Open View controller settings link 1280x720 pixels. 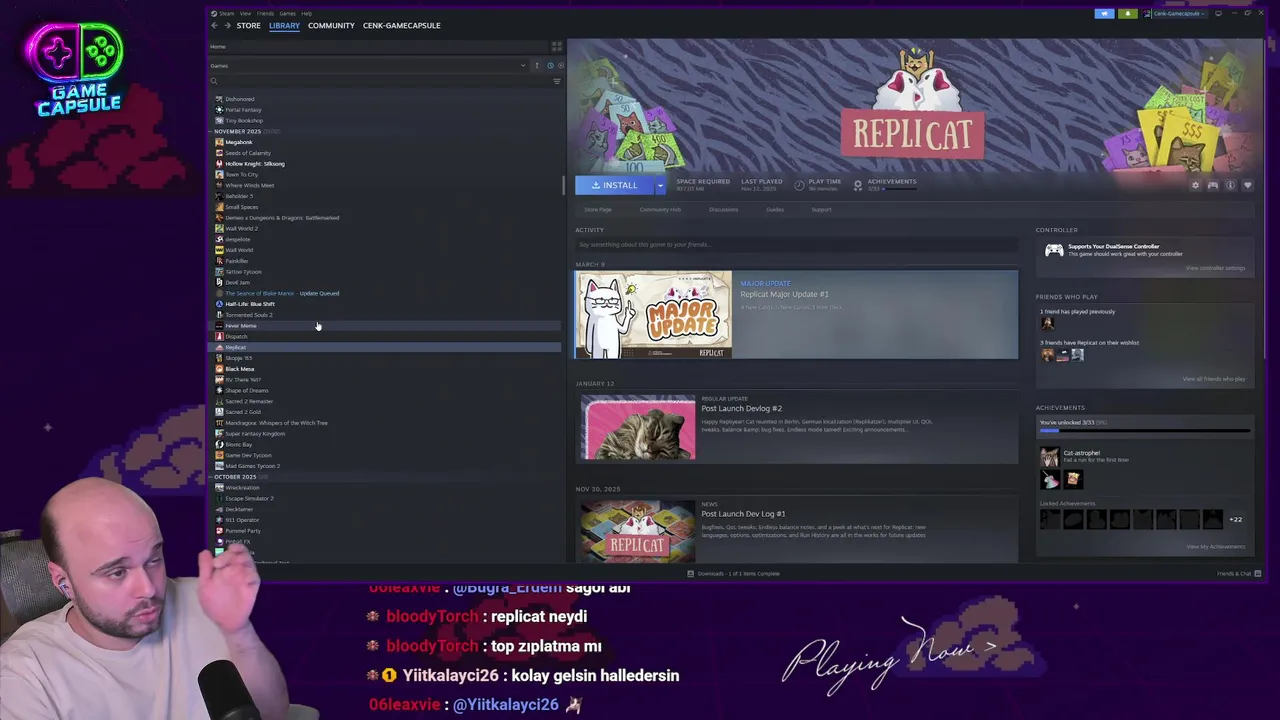1215,268
